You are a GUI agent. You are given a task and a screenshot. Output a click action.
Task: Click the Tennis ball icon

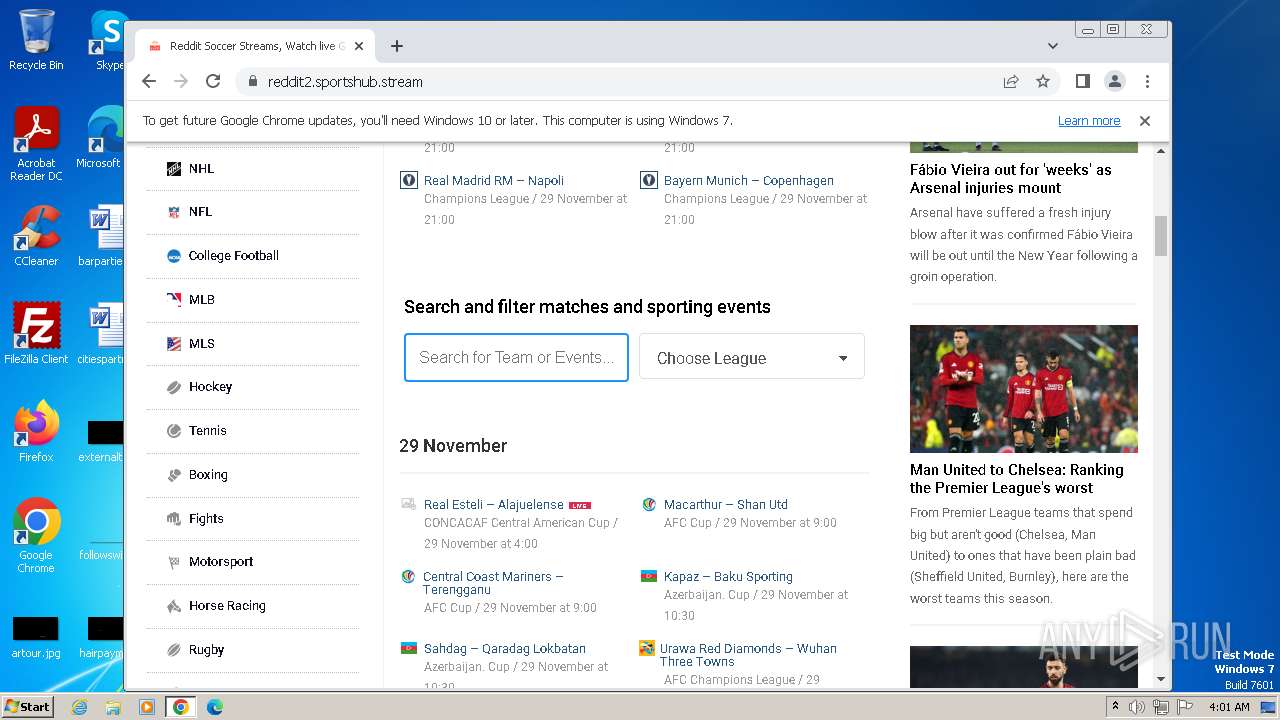(x=174, y=431)
